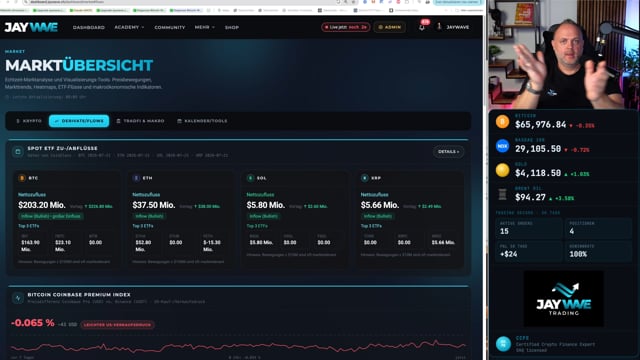Screen dimensions: 640x360
Task: Click the JAYWAVE logo in header
Action: click(x=31, y=27)
